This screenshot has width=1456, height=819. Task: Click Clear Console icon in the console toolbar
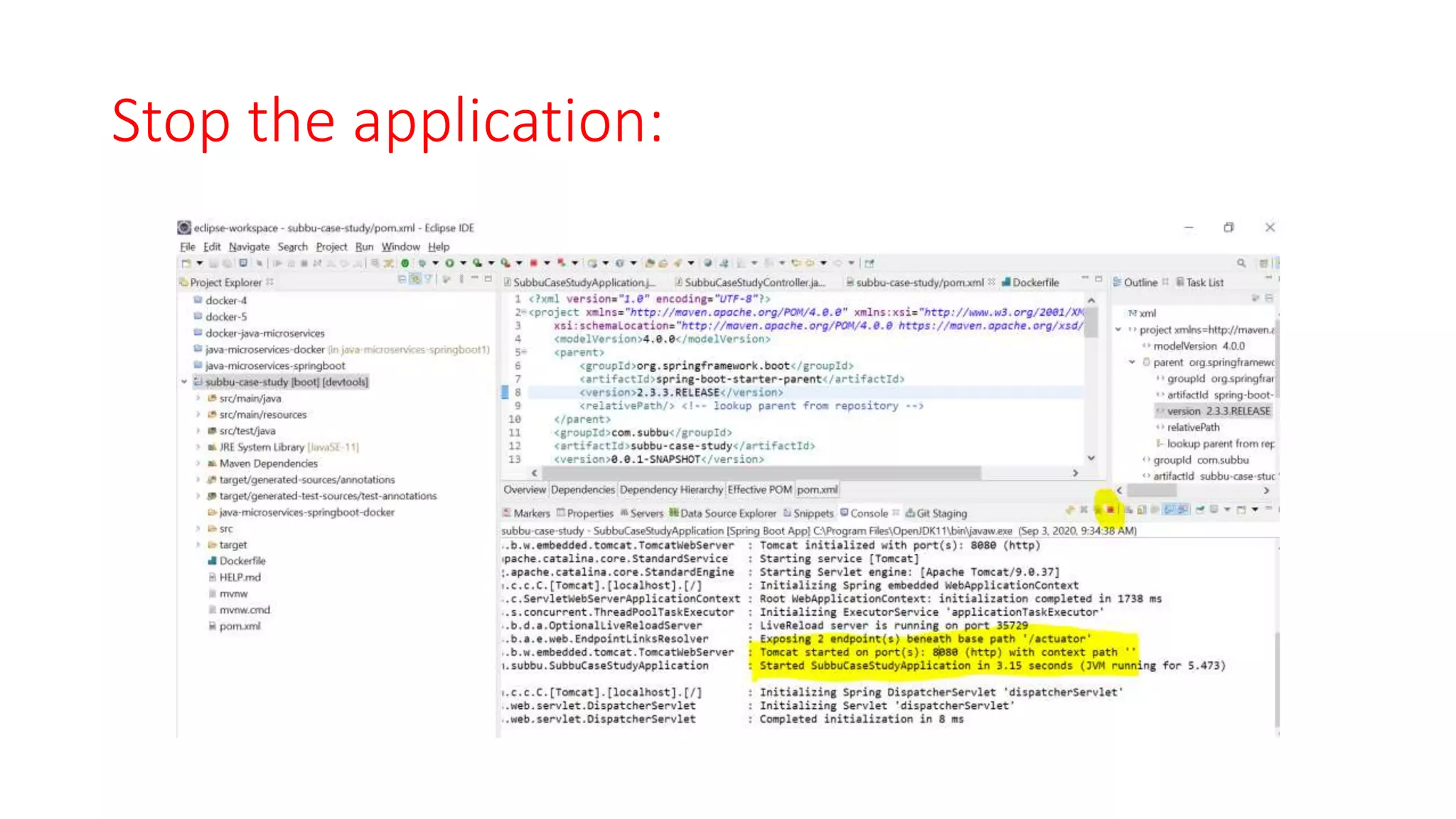1129,510
